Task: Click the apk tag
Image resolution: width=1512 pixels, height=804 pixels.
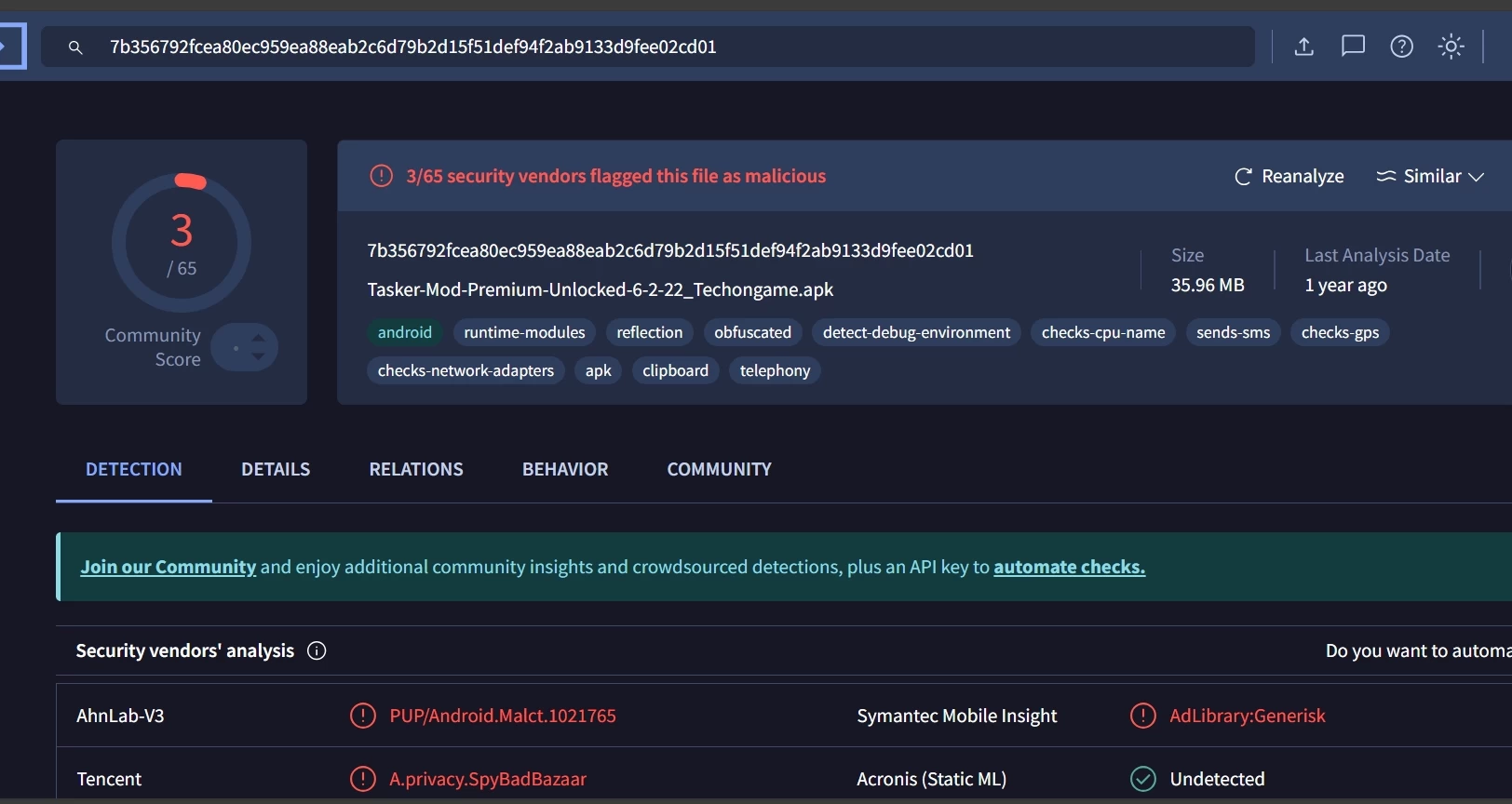Action: pos(599,370)
